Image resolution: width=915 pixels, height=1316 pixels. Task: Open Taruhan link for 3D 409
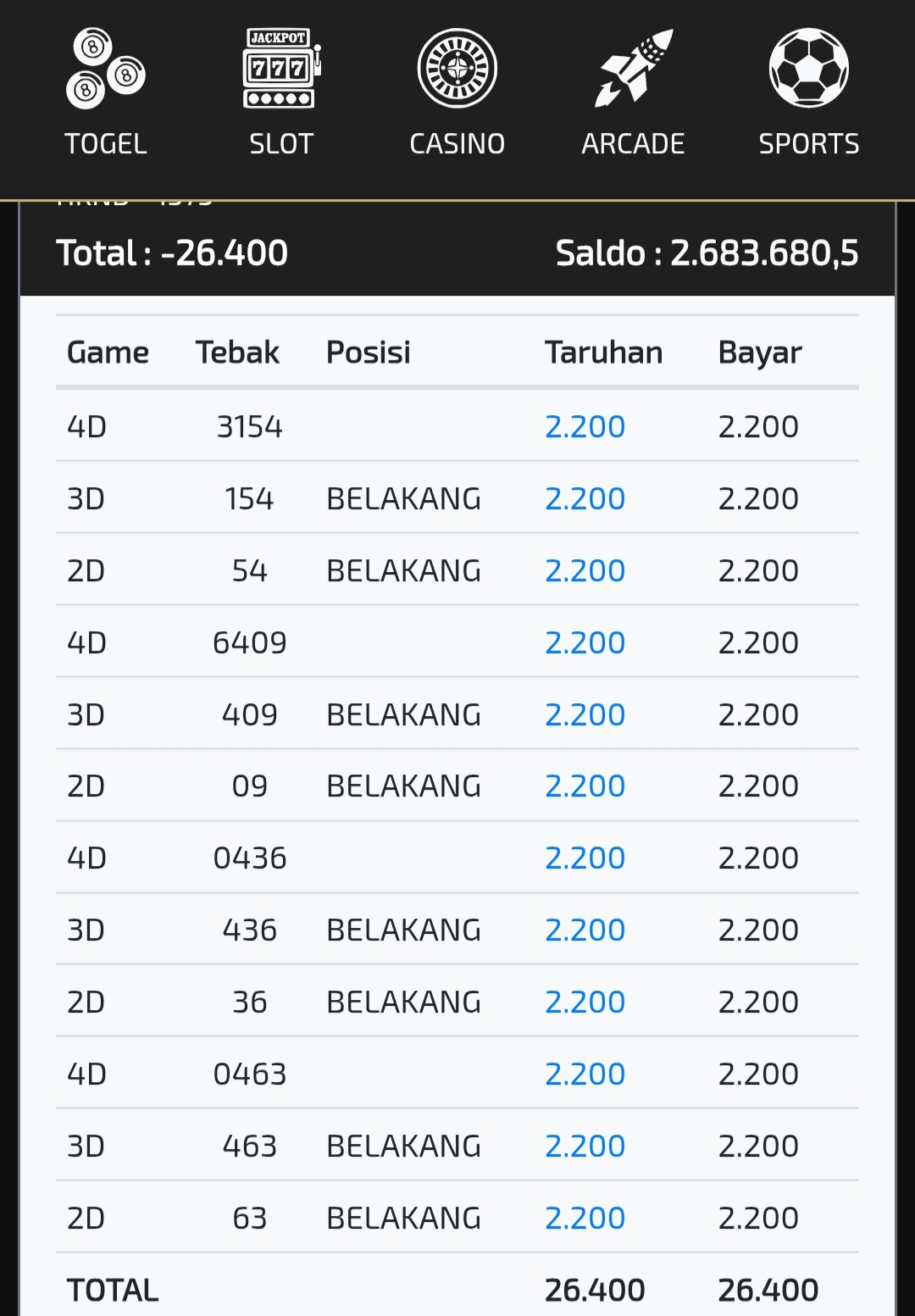(585, 714)
